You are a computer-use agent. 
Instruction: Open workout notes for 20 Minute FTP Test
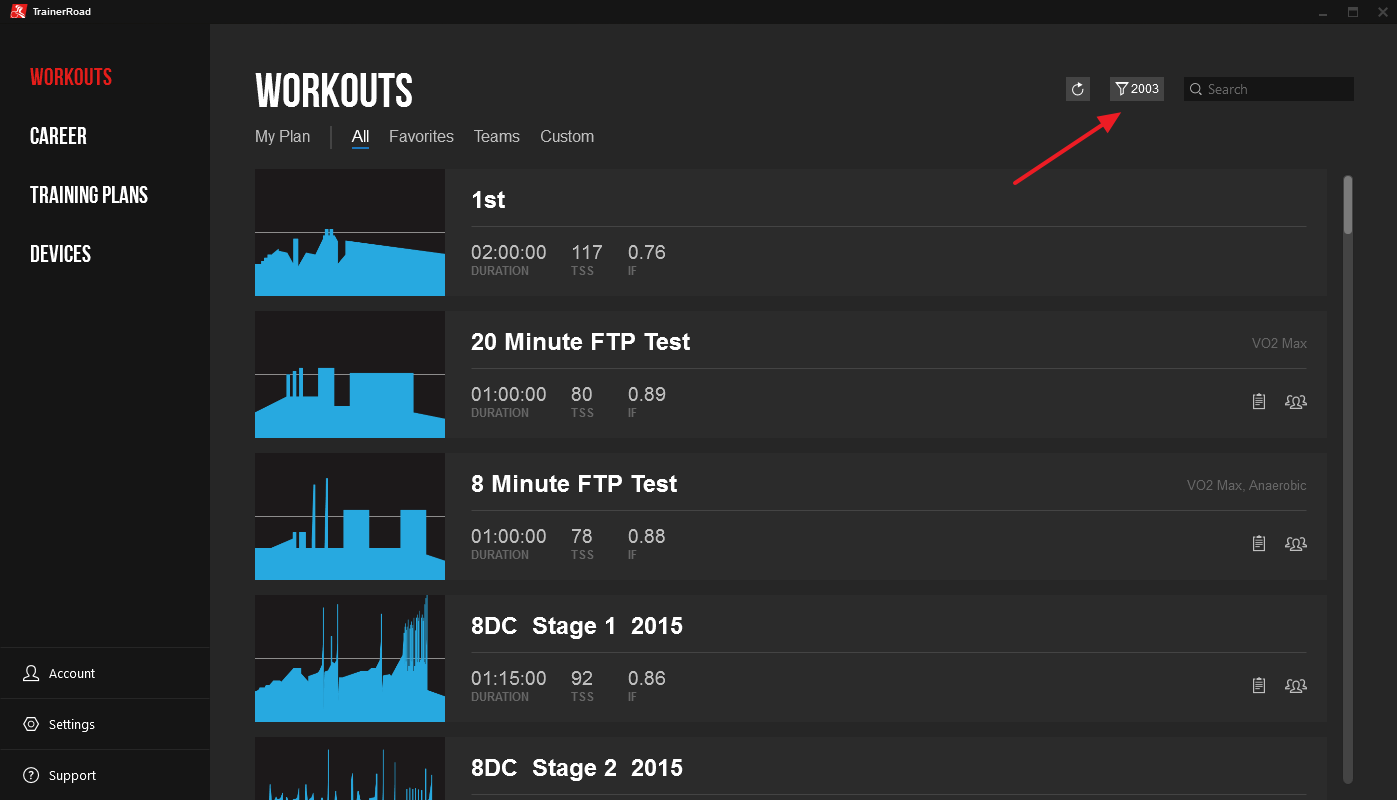1258,401
